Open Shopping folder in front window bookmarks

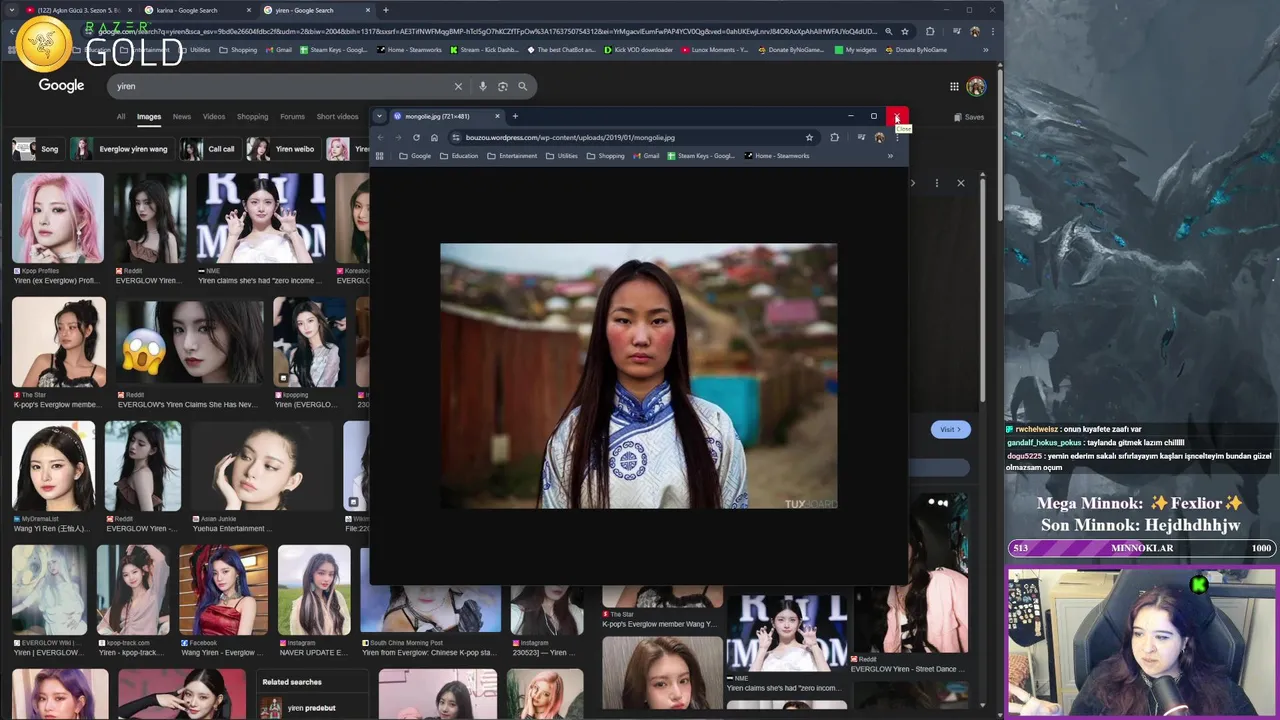[606, 156]
